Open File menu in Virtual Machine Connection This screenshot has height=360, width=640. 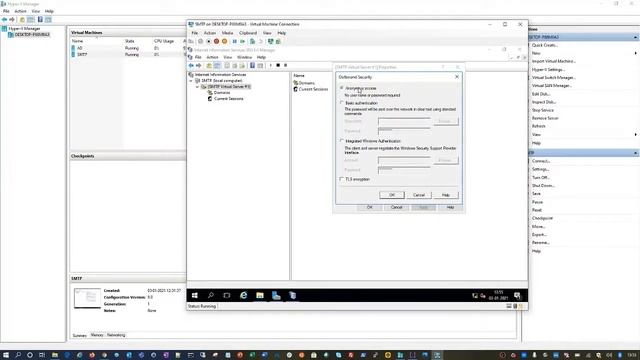195,33
